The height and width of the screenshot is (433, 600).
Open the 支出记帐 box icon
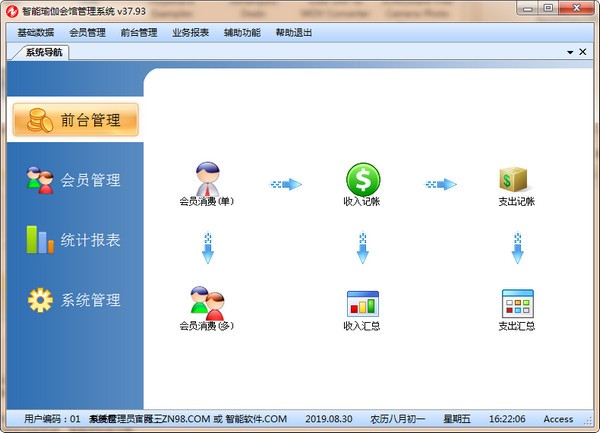516,180
